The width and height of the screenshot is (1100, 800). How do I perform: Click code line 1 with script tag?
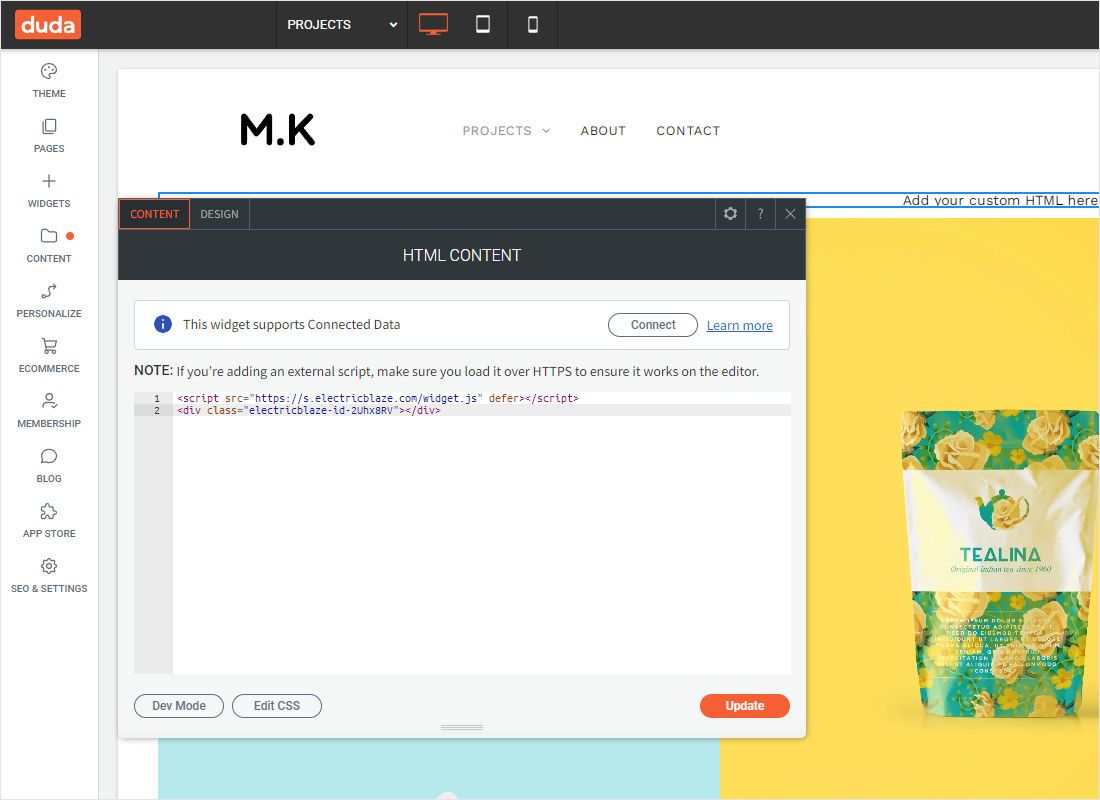[x=377, y=398]
